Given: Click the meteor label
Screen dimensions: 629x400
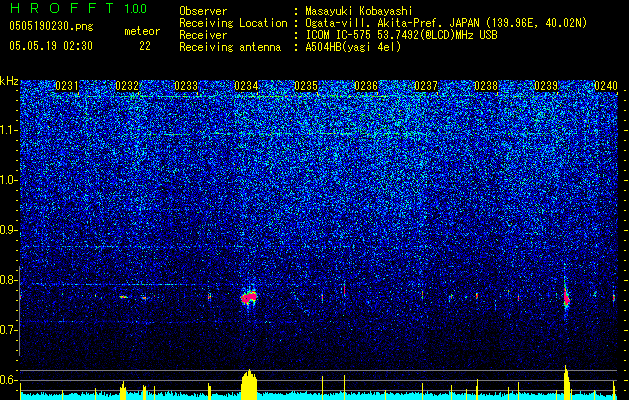Looking at the screenshot, I should tap(142, 31).
